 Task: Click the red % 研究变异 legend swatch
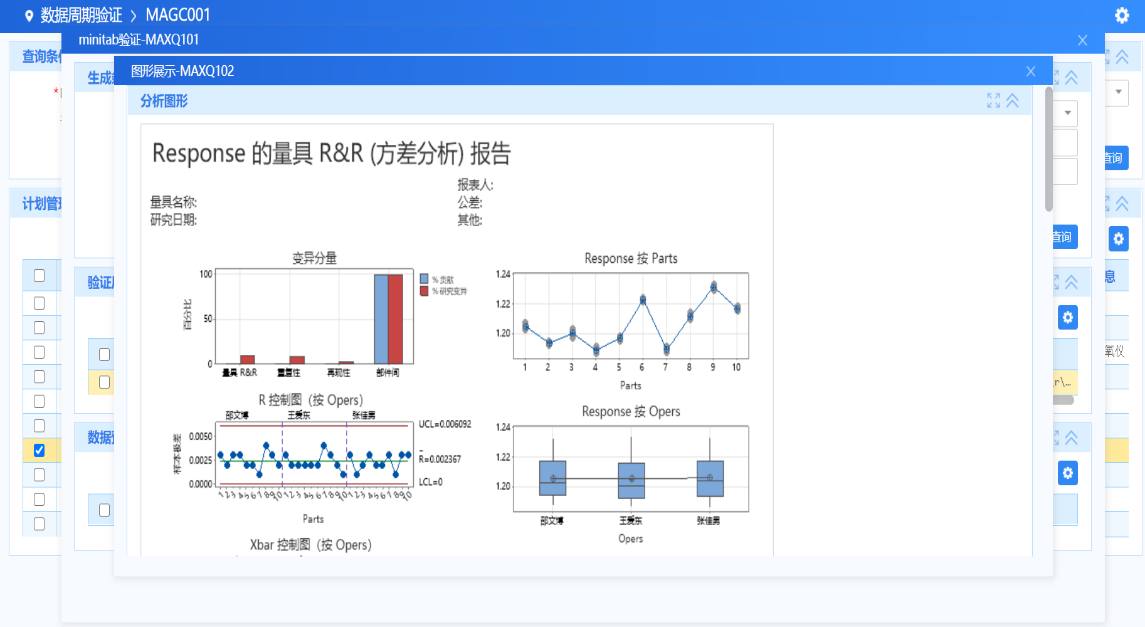coord(424,291)
